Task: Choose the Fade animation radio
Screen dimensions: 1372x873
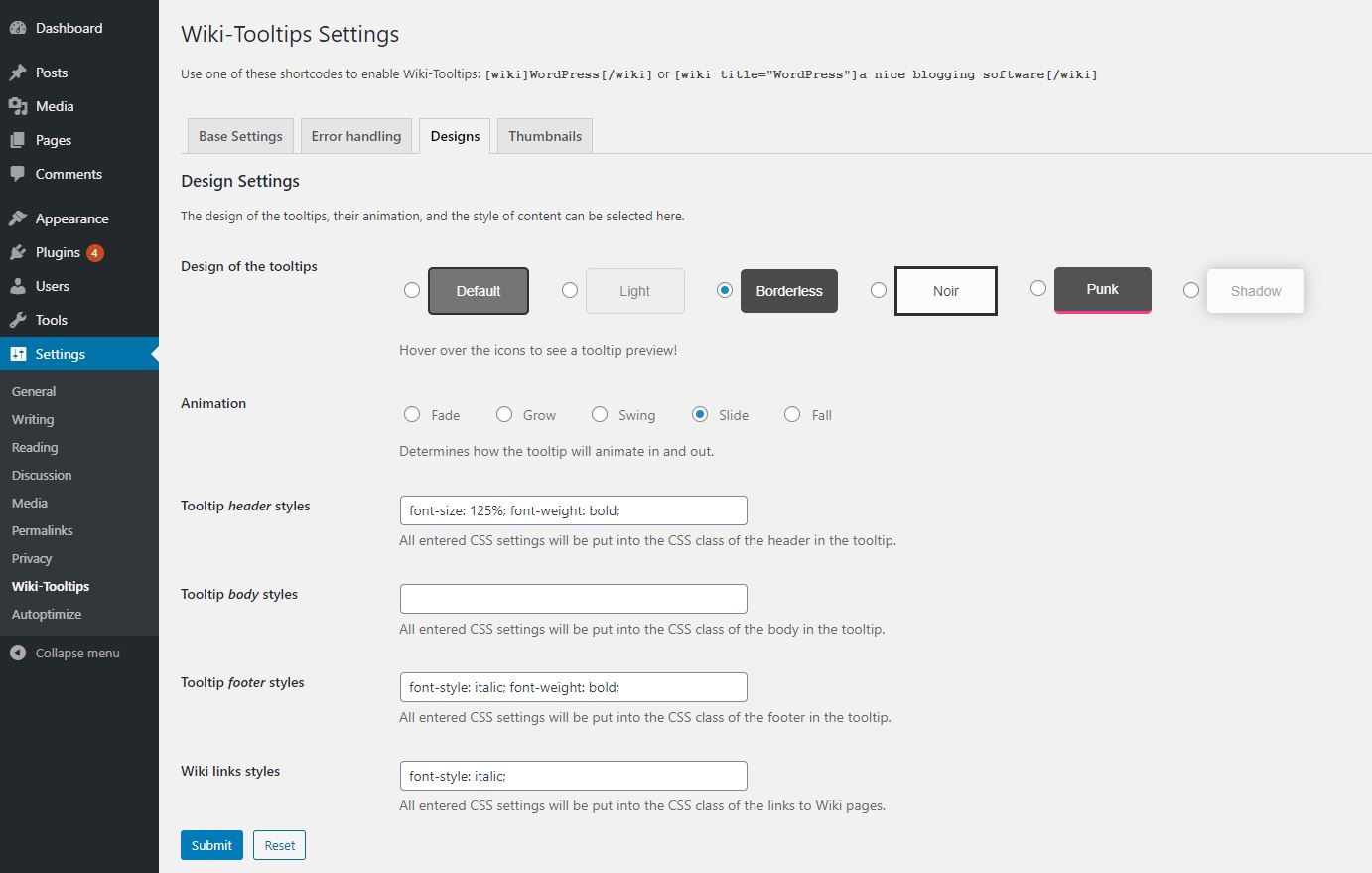Action: [x=412, y=414]
